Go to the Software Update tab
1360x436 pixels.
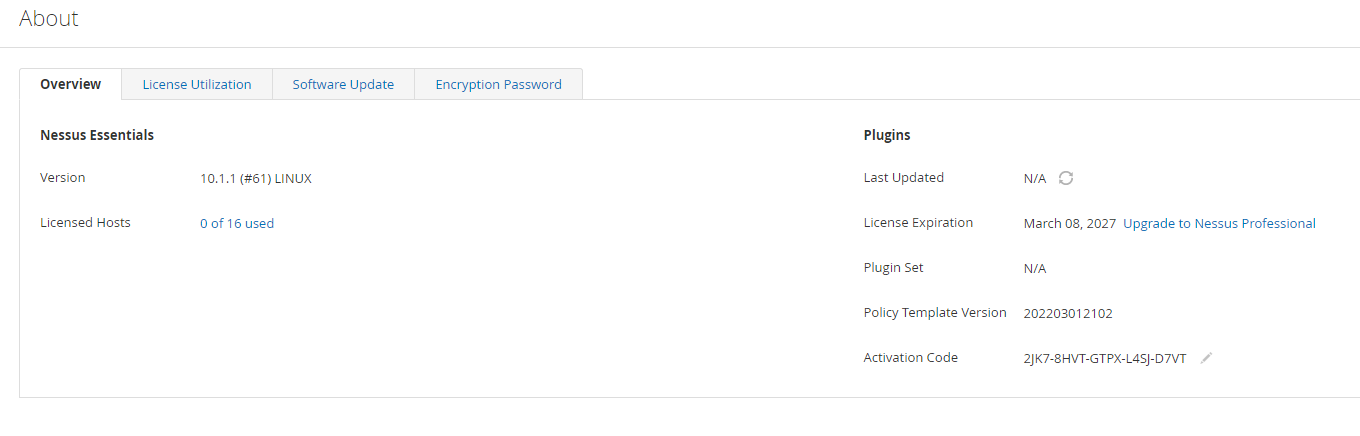tap(343, 84)
